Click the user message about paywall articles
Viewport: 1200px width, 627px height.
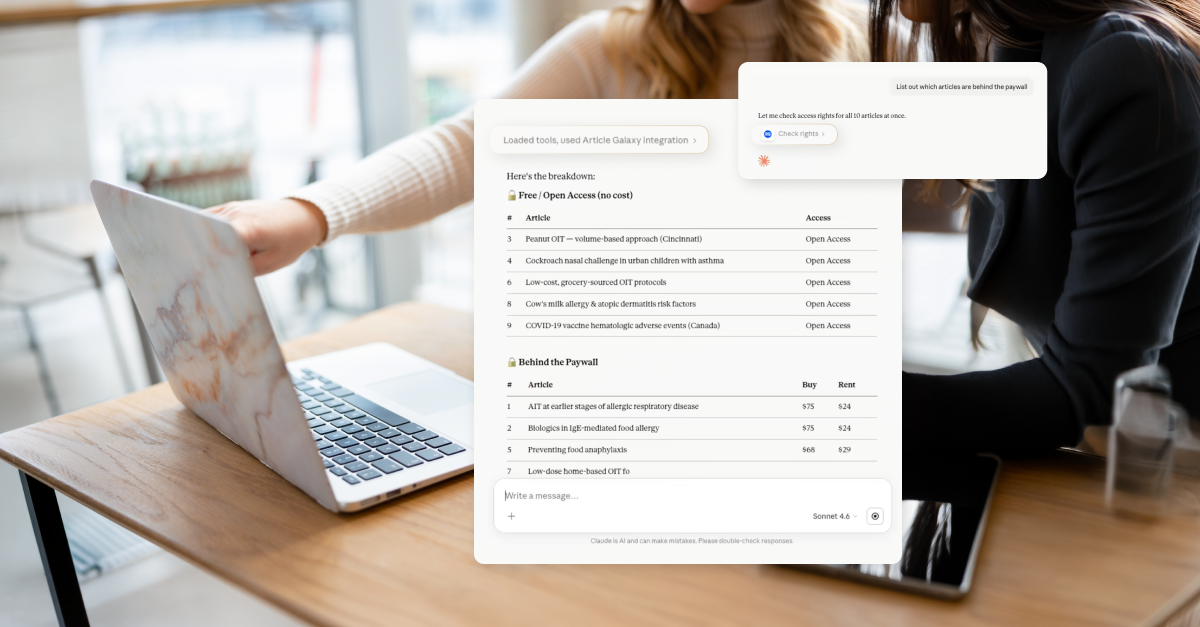[961, 87]
